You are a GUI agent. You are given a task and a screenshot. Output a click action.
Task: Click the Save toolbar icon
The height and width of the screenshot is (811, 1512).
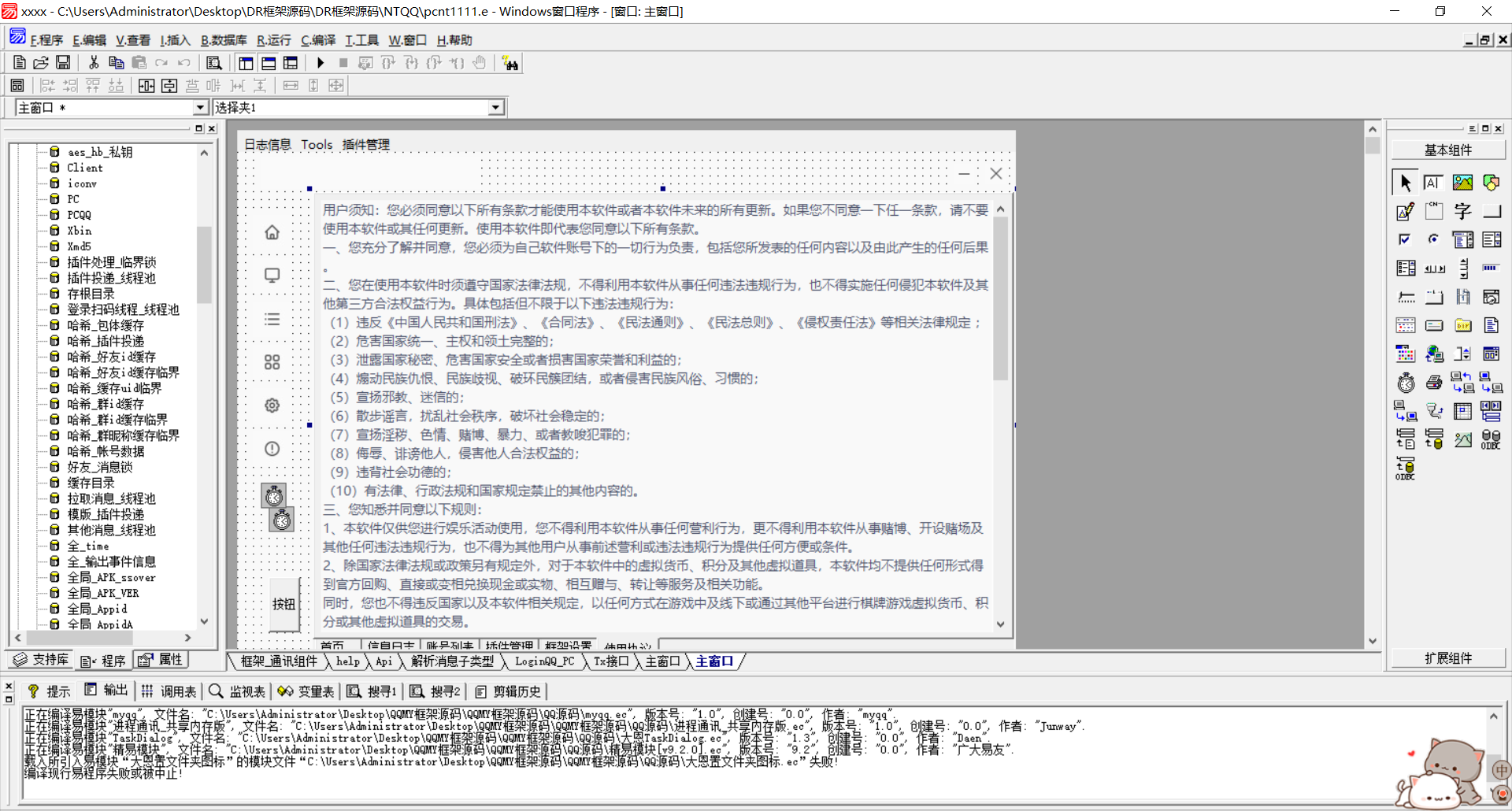coord(63,62)
